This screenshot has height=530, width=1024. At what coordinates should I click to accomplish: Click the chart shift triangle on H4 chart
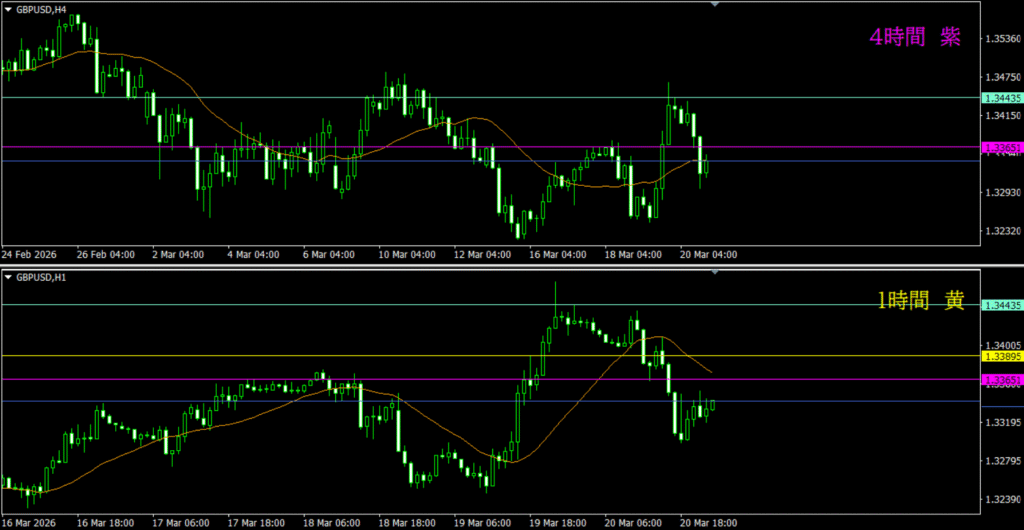pyautogui.click(x=714, y=5)
